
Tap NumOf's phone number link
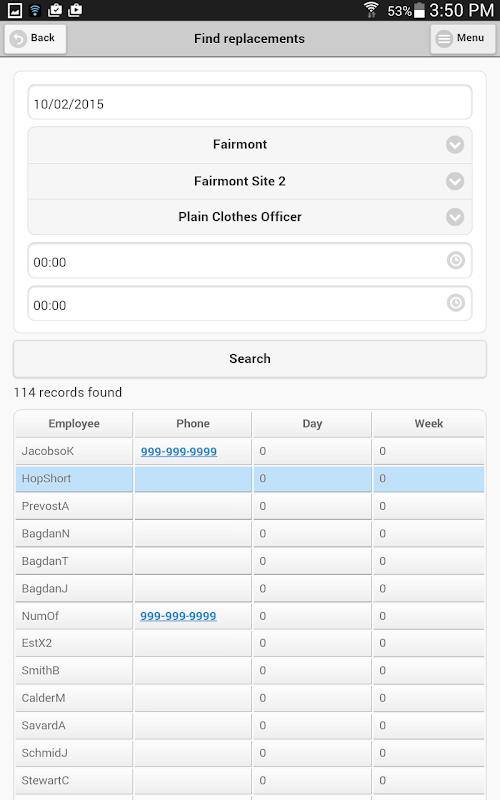[x=178, y=616]
